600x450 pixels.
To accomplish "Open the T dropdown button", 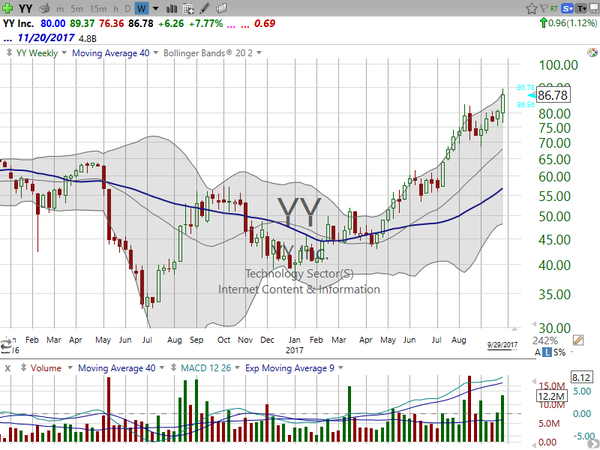I will 581,8.
